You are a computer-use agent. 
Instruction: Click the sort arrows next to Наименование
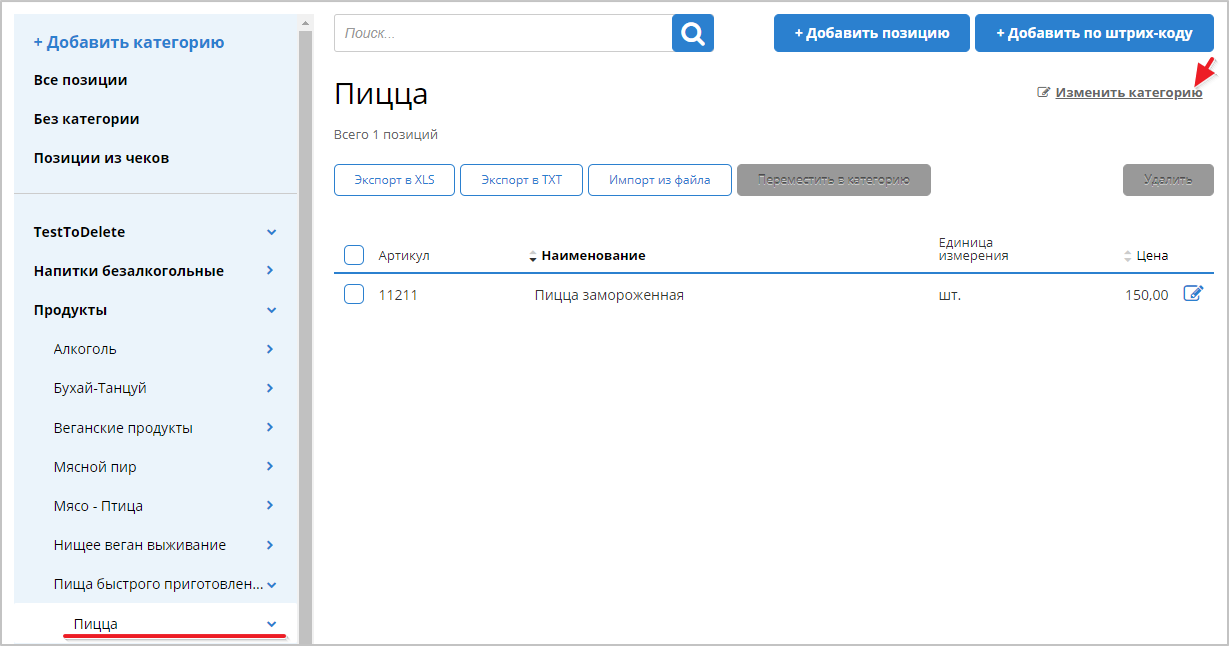533,256
